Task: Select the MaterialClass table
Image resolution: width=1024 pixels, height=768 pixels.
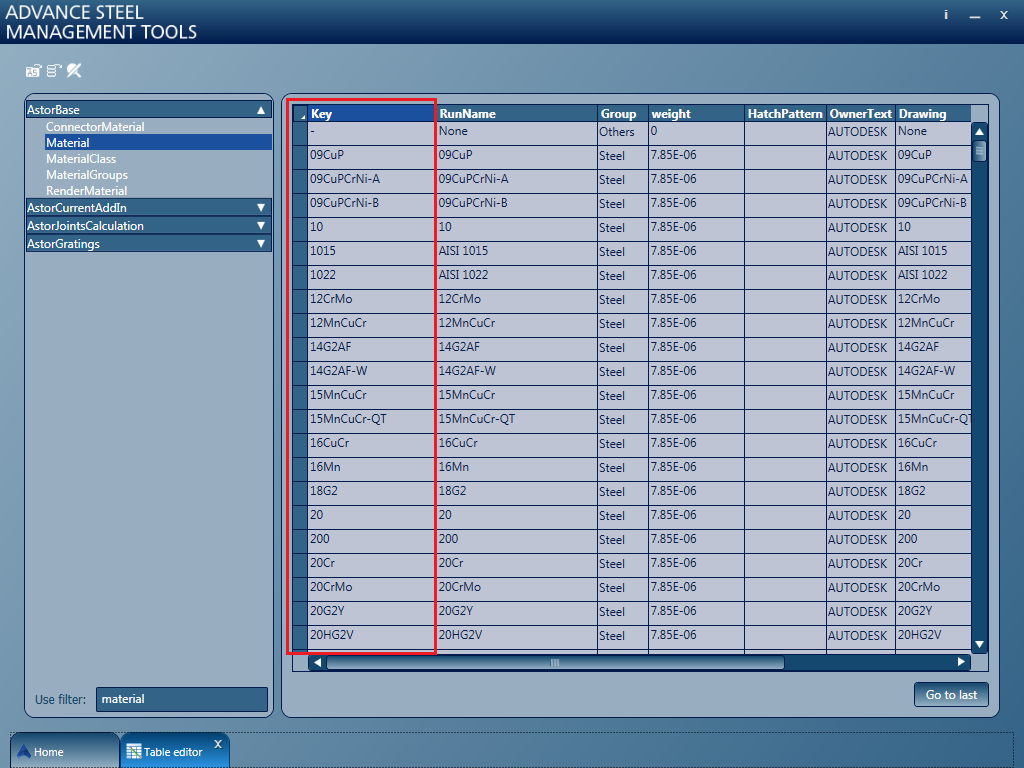Action: tap(81, 159)
